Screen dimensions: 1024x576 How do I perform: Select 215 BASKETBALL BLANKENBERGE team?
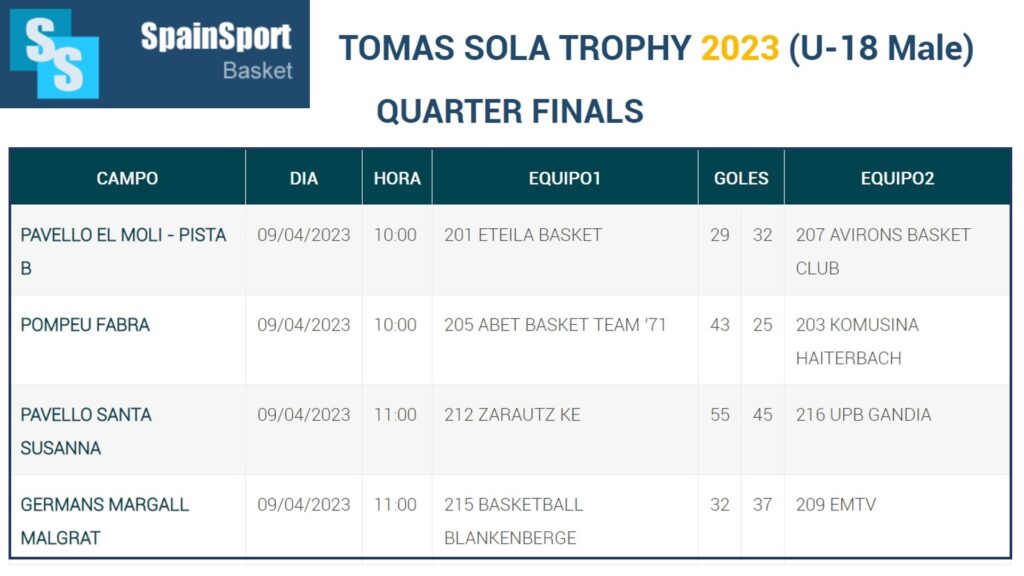(x=513, y=520)
